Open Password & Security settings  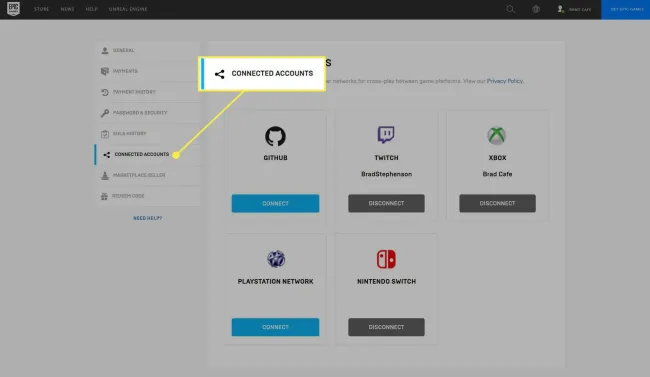click(147, 113)
